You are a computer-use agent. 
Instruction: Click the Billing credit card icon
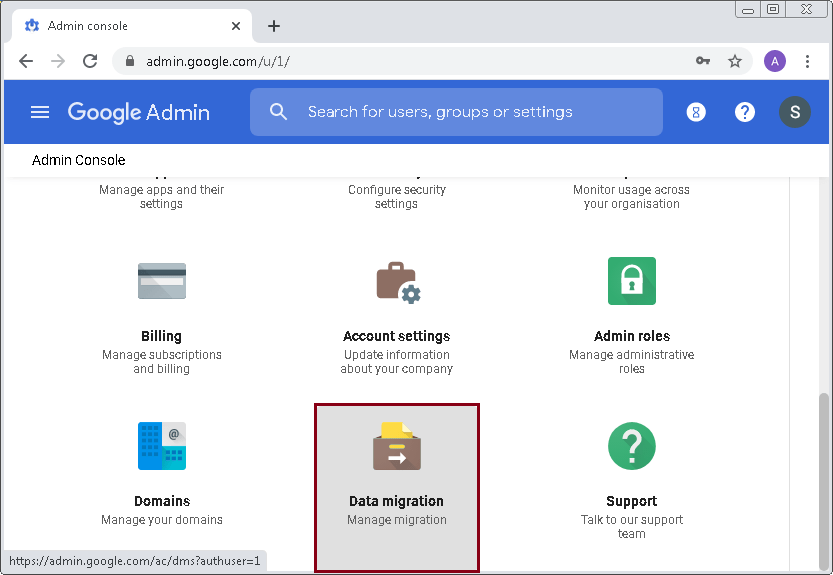click(x=162, y=281)
